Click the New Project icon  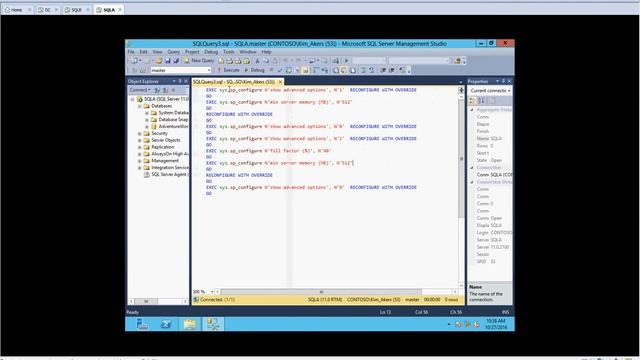(134, 61)
